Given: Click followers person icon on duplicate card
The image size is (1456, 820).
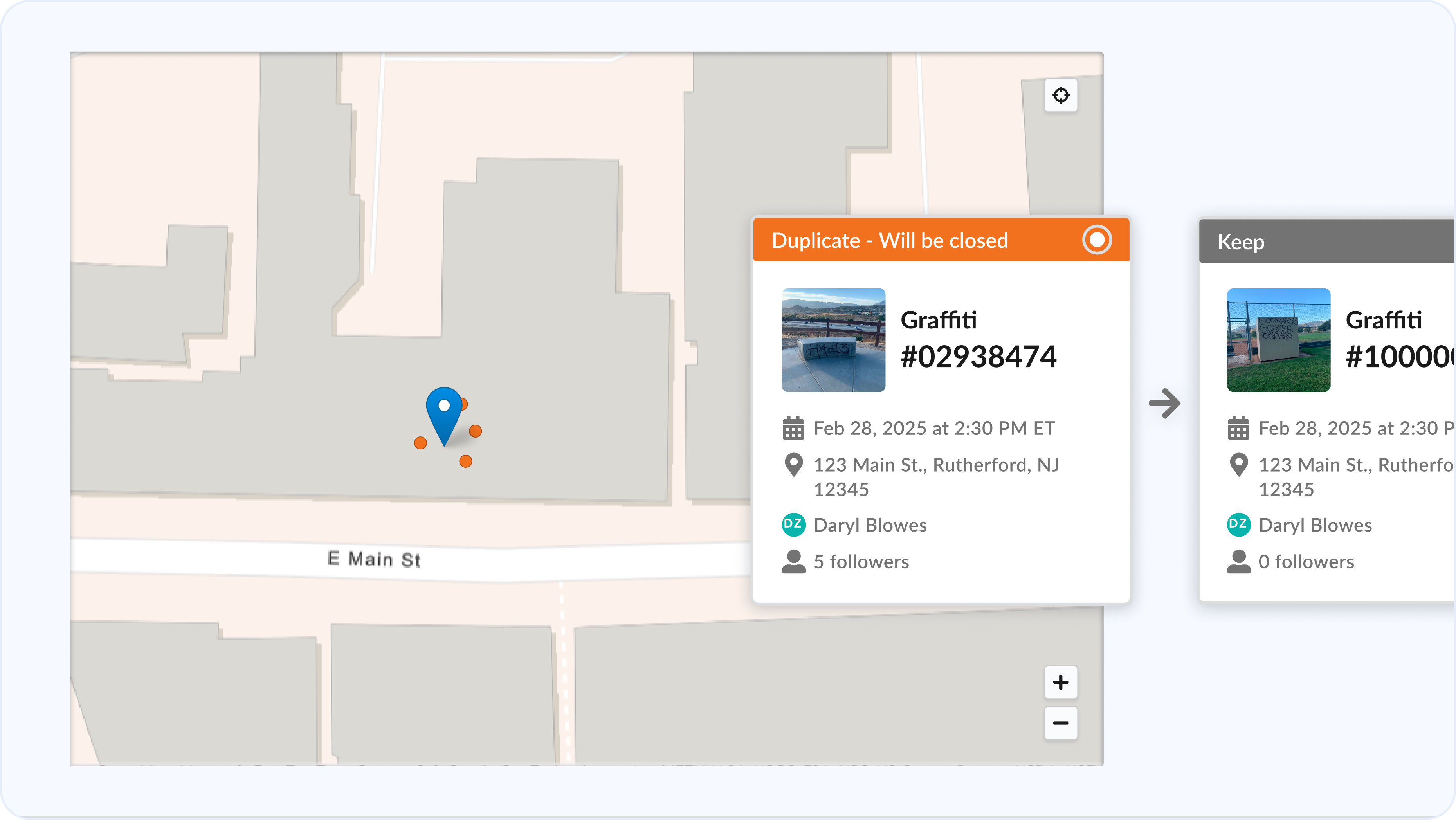Looking at the screenshot, I should (794, 562).
